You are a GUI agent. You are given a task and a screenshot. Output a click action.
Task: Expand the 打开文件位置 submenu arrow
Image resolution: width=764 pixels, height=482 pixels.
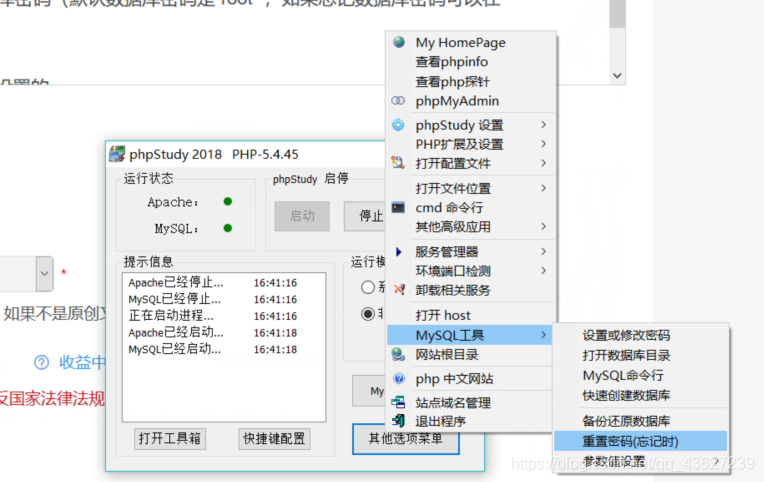point(543,188)
